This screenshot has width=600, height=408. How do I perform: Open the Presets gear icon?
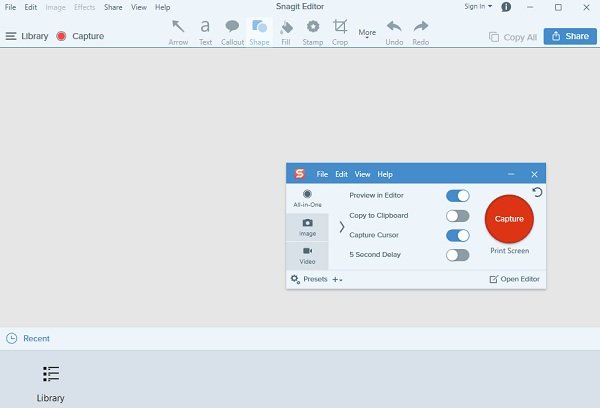coord(295,279)
